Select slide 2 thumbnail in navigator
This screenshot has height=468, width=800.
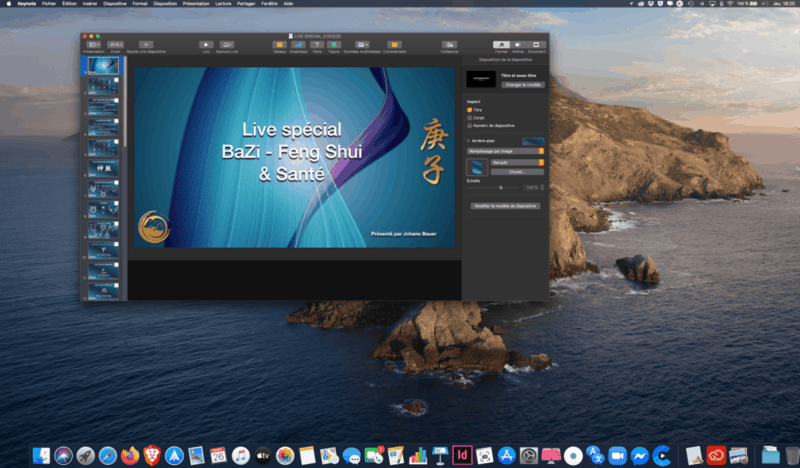tap(103, 86)
